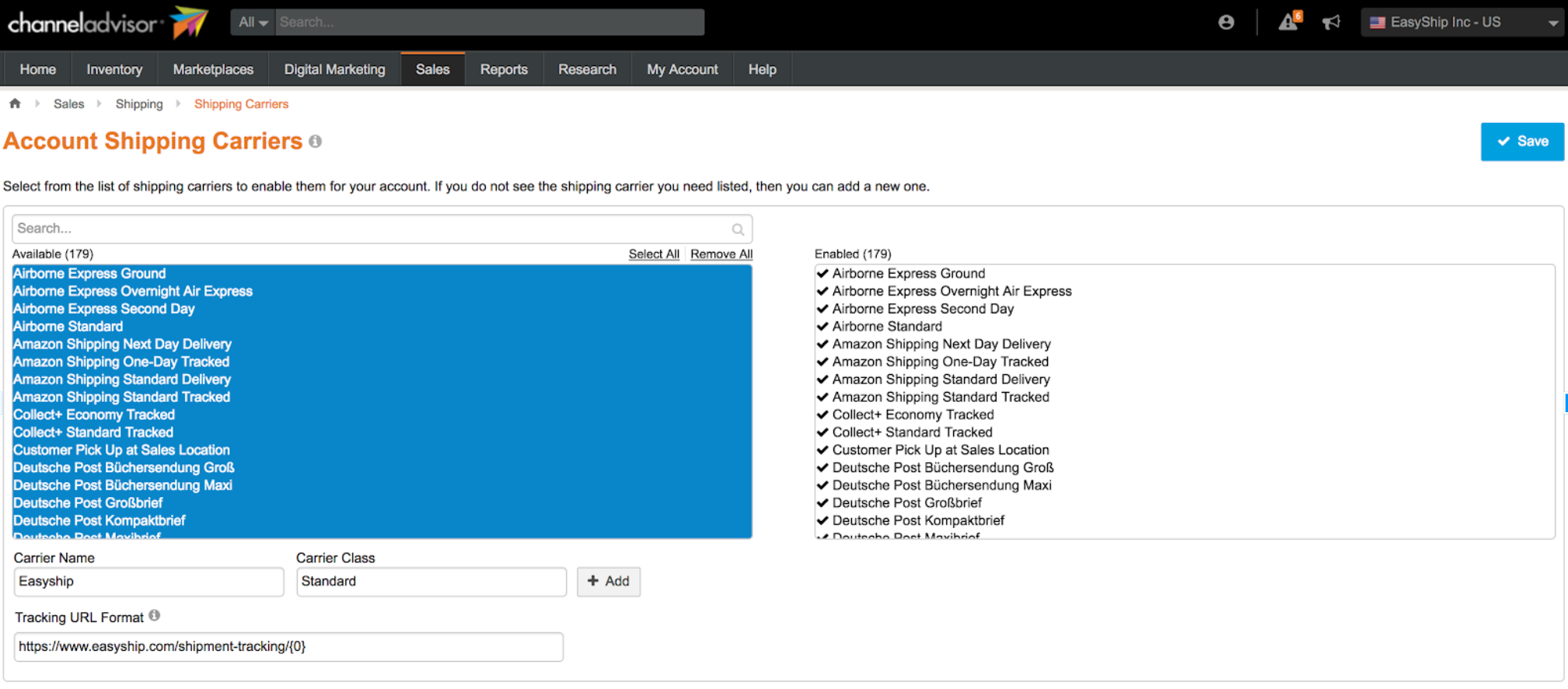Open the announcements megaphone icon
The width and height of the screenshot is (1568, 689).
coord(1331,23)
